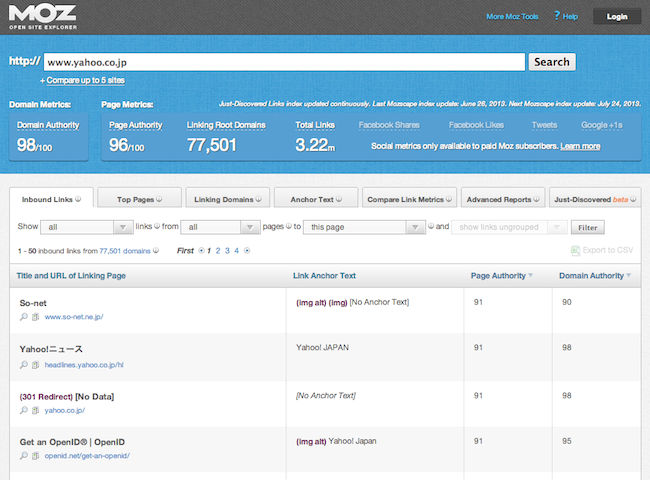
Task: Click the info icon on Anchor Text tab
Action: [x=339, y=199]
